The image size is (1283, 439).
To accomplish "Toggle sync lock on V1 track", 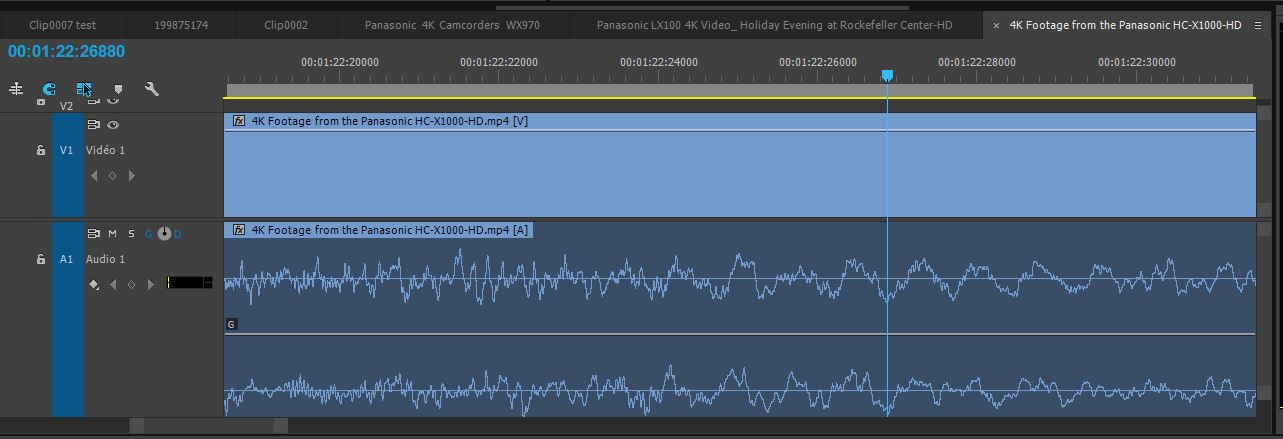I will pyautogui.click(x=94, y=125).
